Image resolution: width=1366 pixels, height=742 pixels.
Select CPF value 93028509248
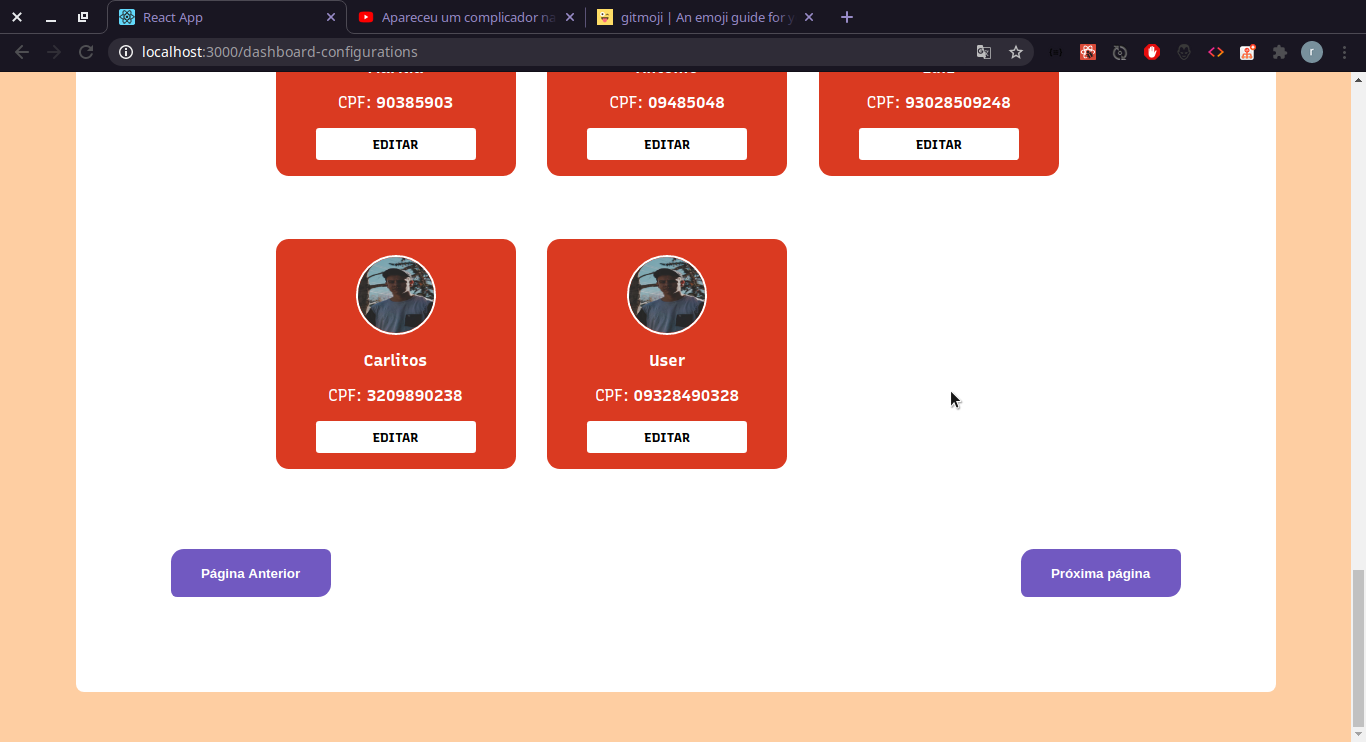[x=958, y=102]
